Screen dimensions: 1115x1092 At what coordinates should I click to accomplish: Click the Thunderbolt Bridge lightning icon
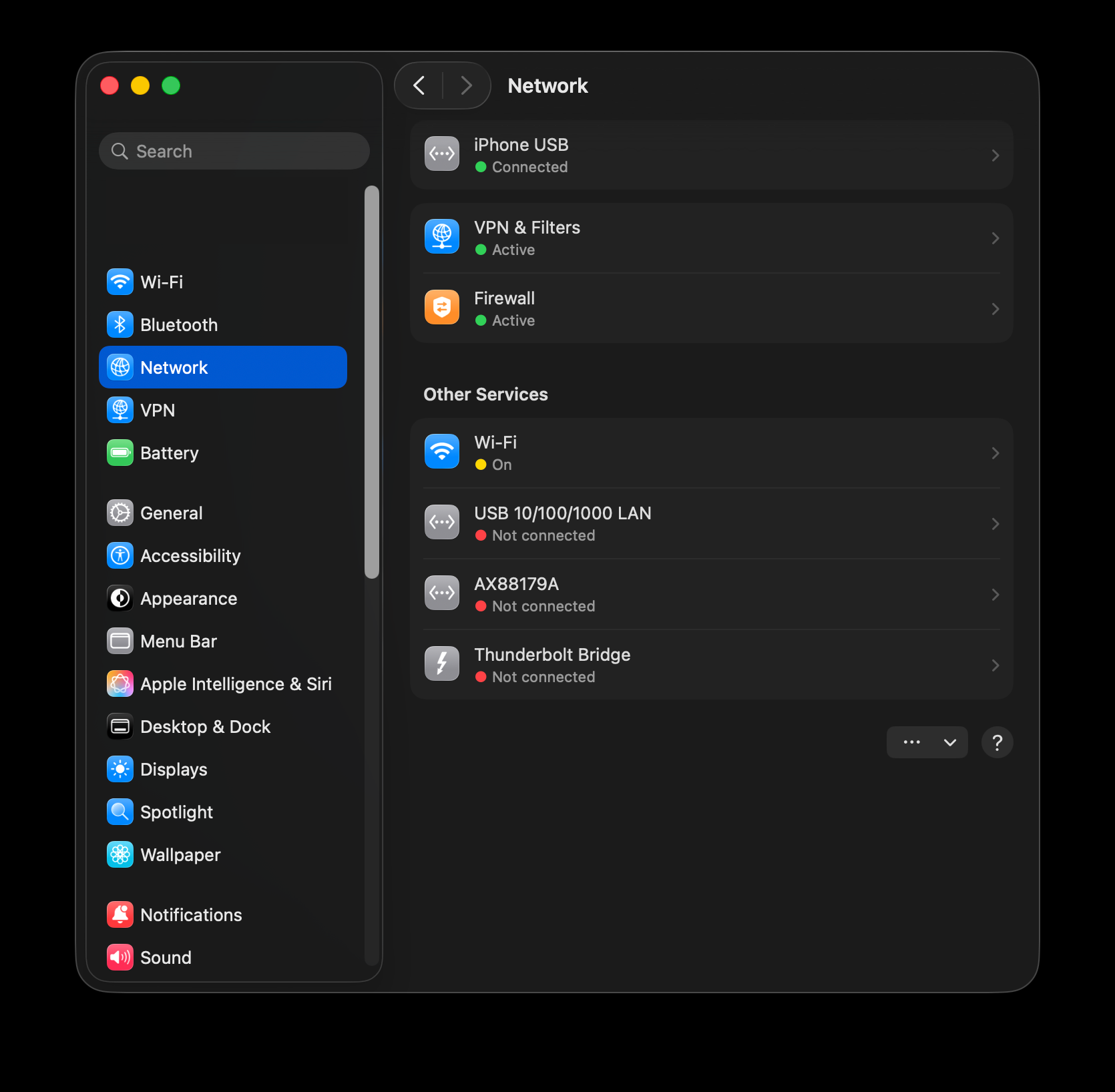(441, 664)
